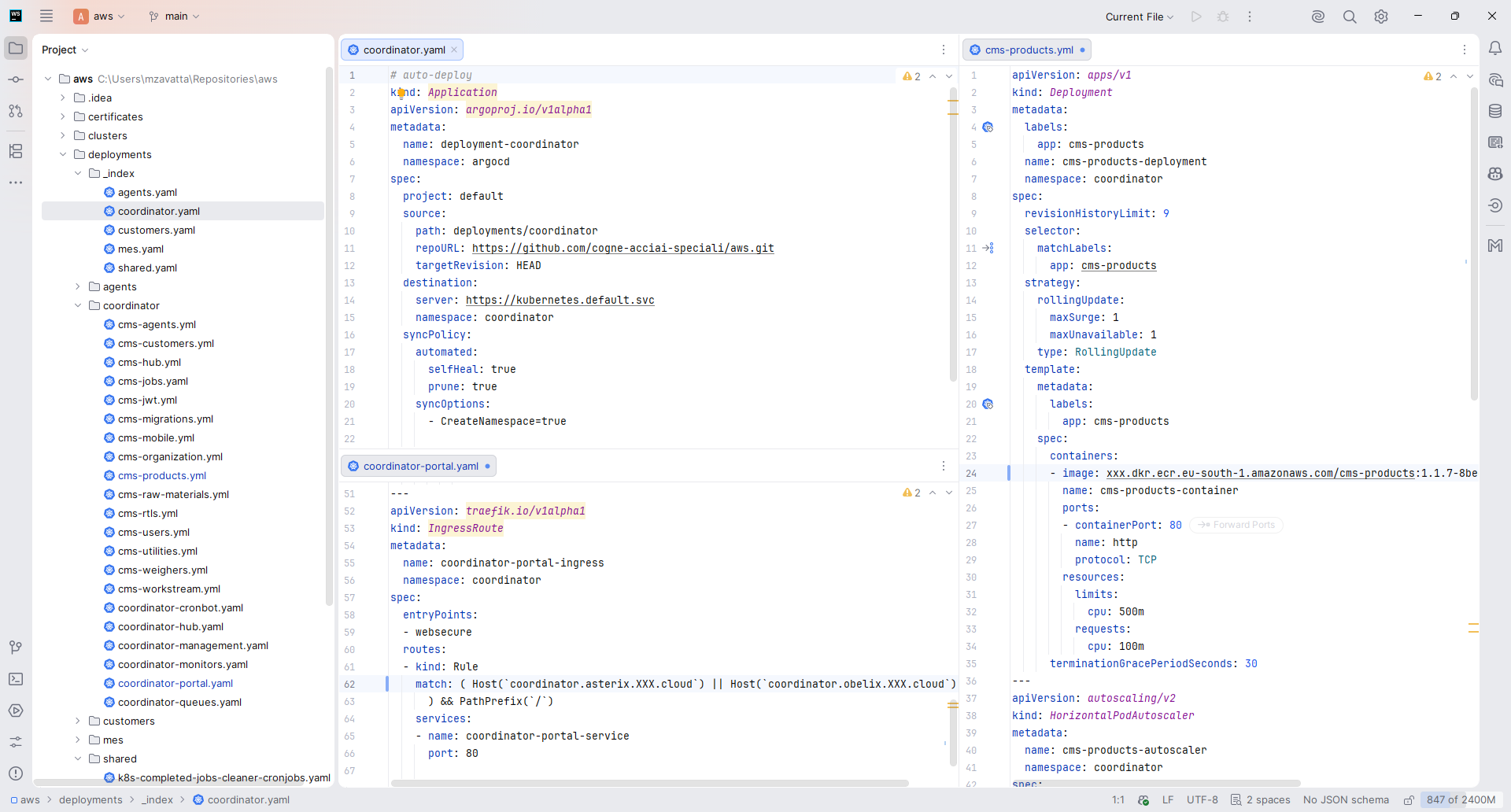Open cms-products.yml editor tab options
This screenshot has width=1511, height=812.
click(x=1465, y=50)
